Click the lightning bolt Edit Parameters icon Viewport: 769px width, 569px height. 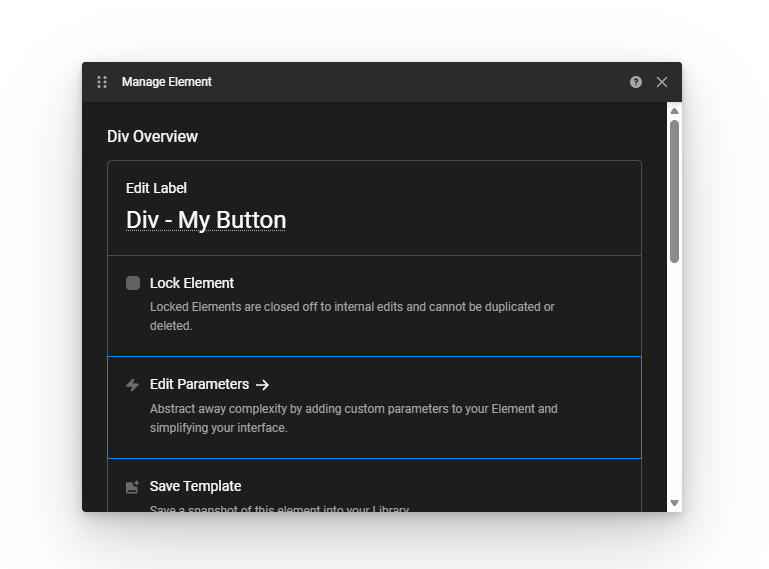(x=133, y=385)
